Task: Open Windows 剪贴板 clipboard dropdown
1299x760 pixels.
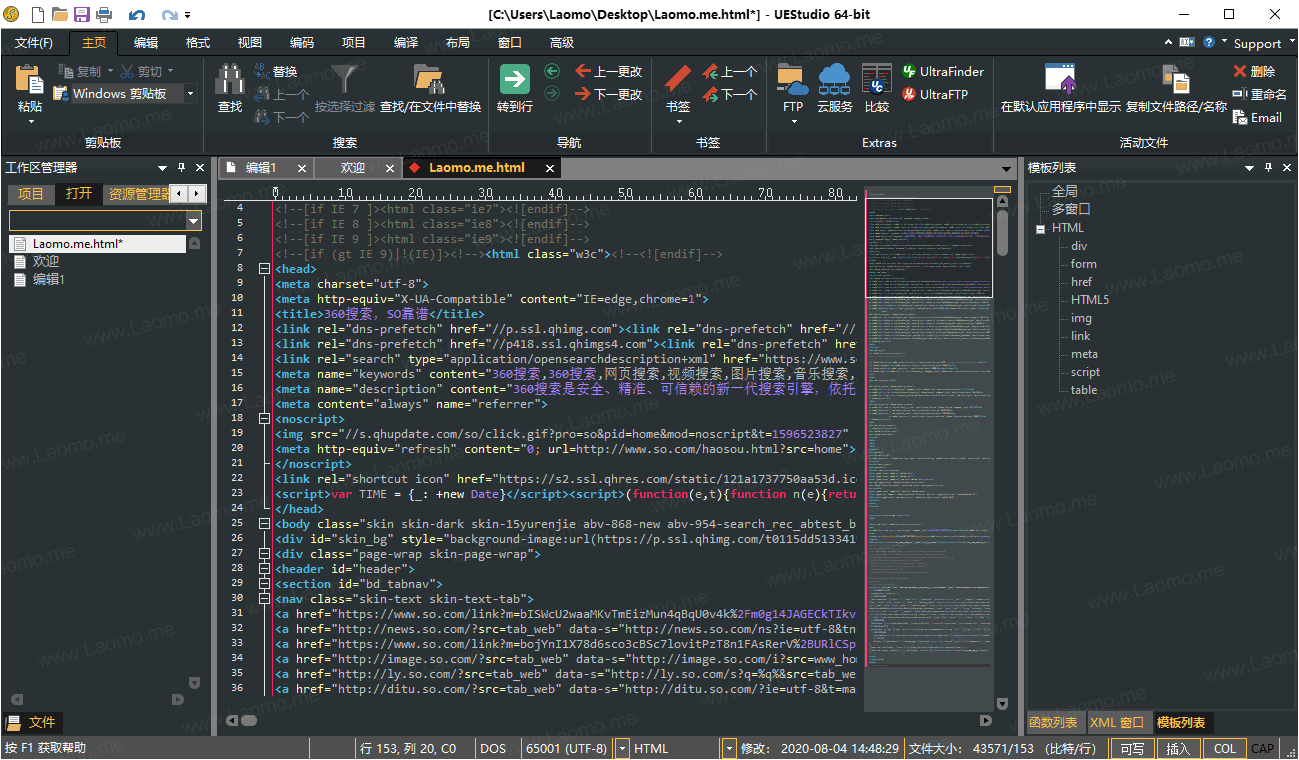Action: pyautogui.click(x=191, y=94)
